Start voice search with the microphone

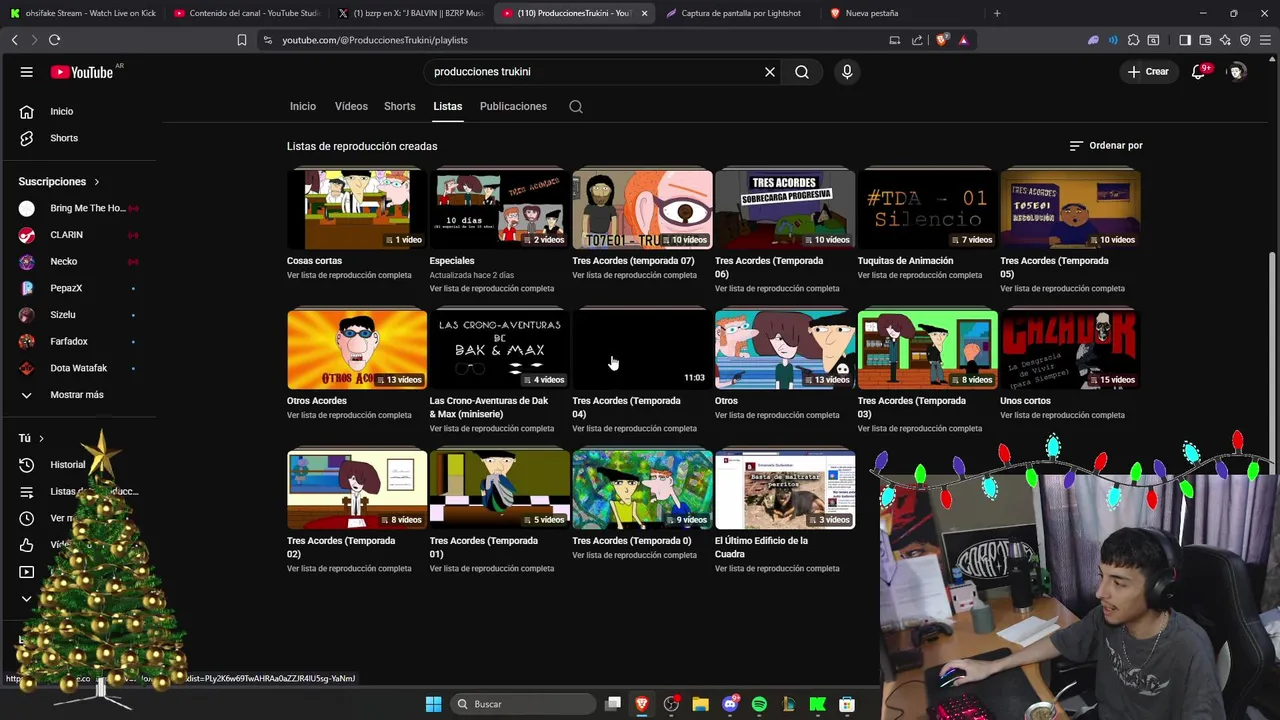(847, 72)
